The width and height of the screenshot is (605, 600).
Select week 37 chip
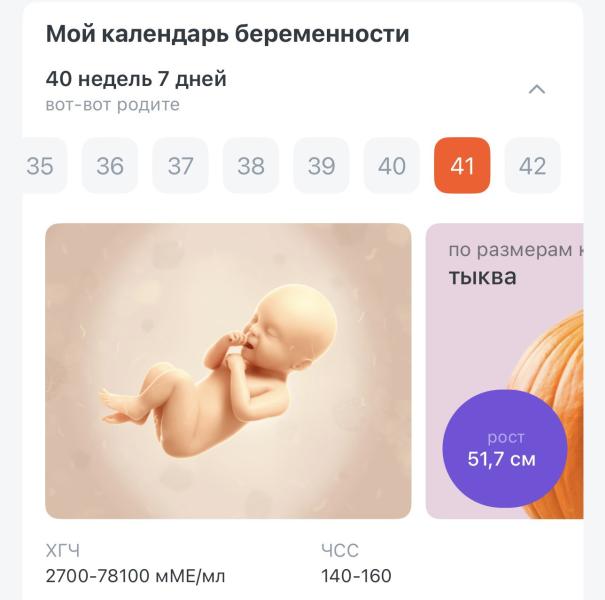tap(180, 165)
